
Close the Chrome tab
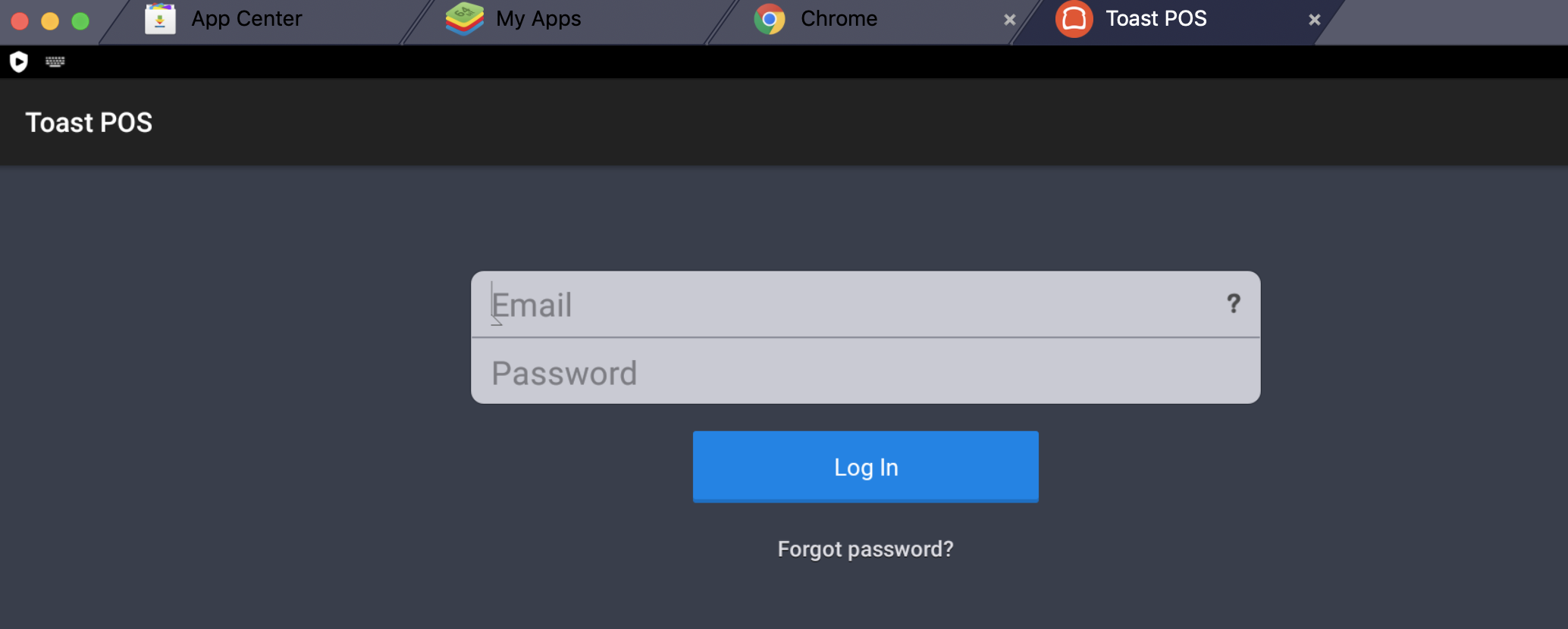pyautogui.click(x=1010, y=19)
